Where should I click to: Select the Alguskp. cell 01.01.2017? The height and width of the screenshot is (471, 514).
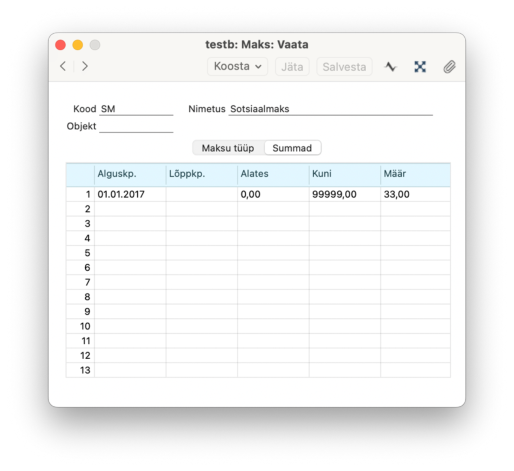(x=130, y=194)
